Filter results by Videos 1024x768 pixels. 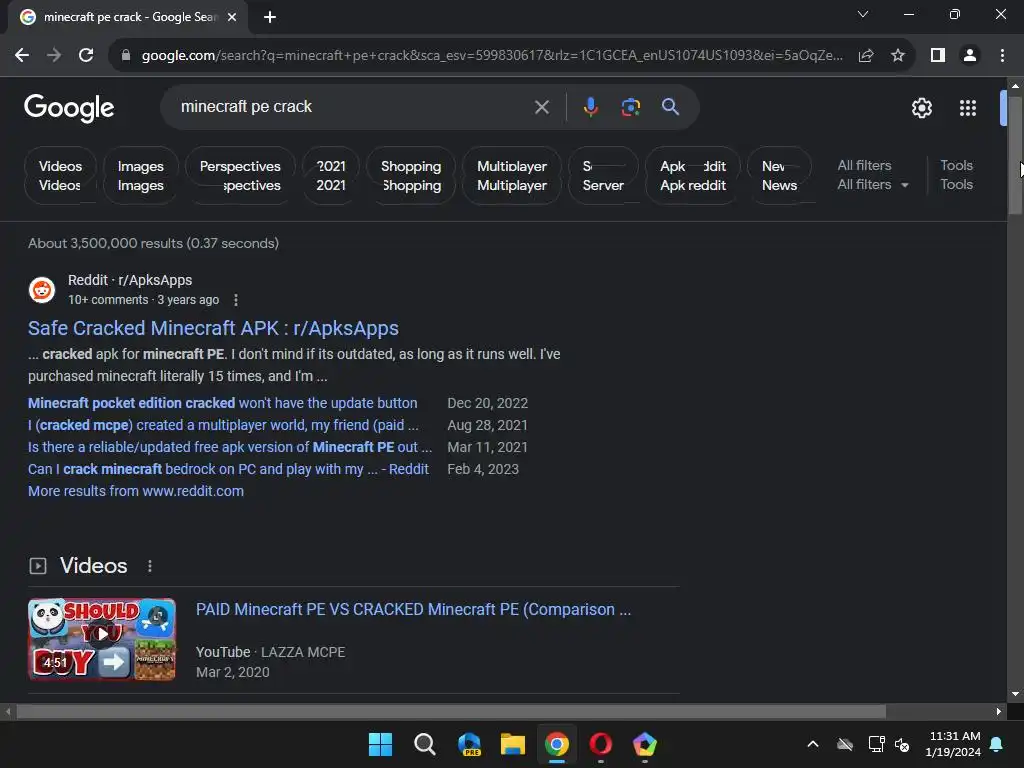point(60,176)
